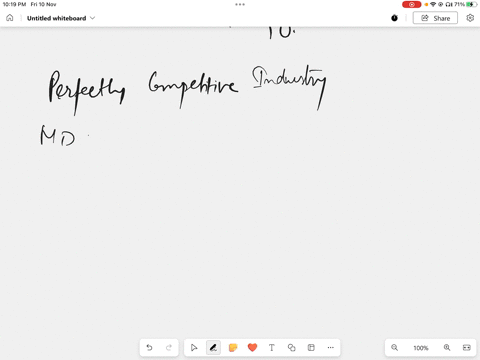
Task: Activate the Pen inking tool
Action: point(213,348)
